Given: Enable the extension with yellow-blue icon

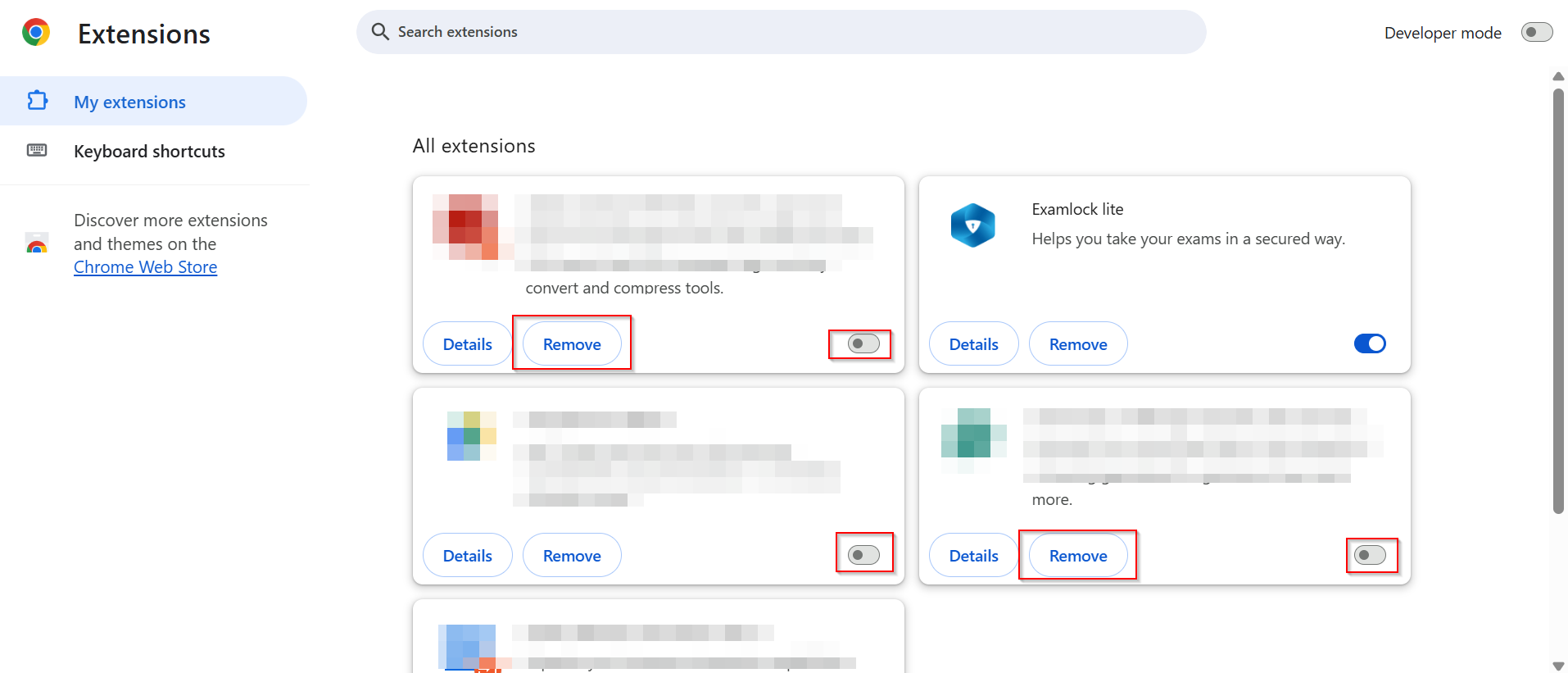Looking at the screenshot, I should point(863,555).
